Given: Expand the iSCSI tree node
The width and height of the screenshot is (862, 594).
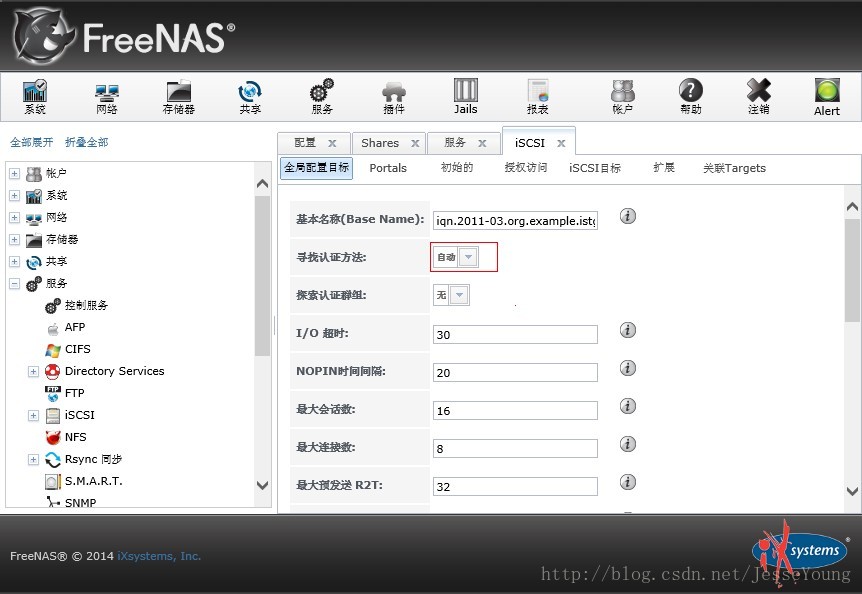Looking at the screenshot, I should click(x=33, y=415).
